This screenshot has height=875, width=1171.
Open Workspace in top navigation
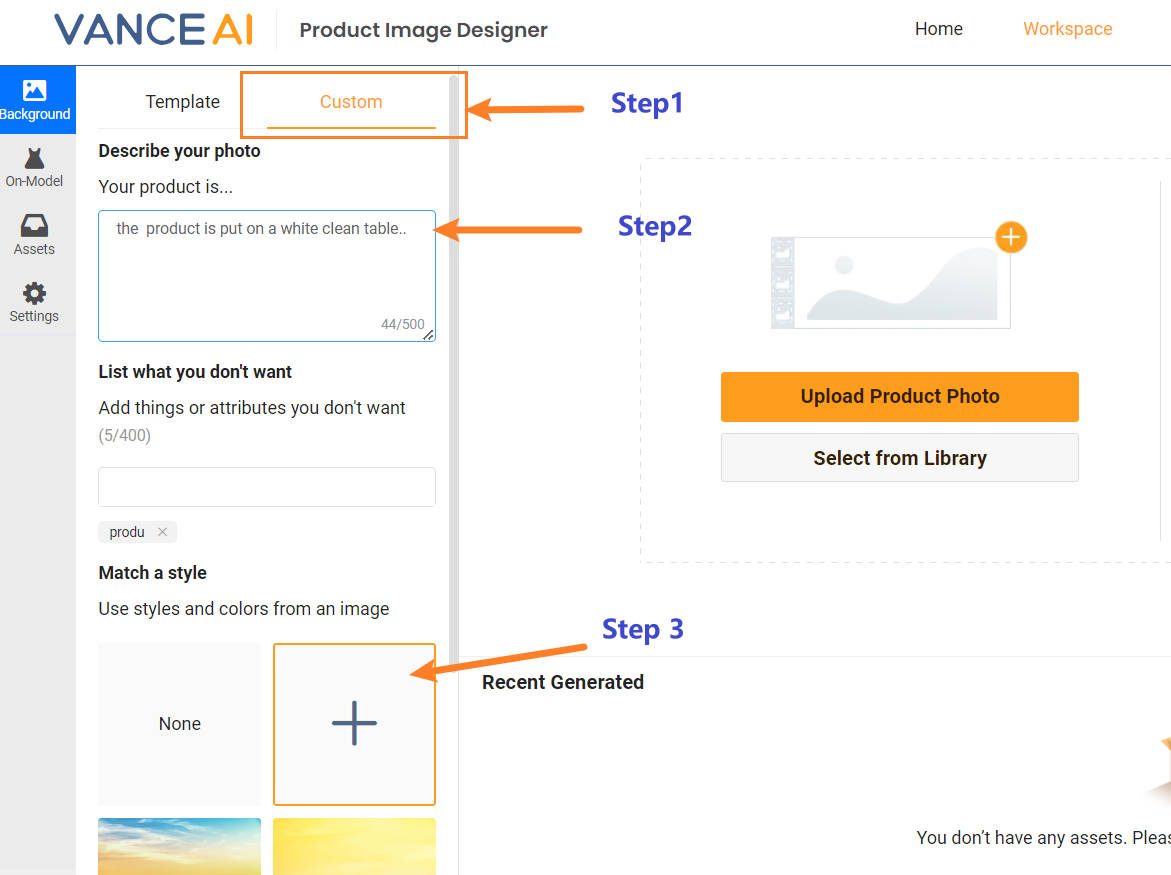(1067, 29)
